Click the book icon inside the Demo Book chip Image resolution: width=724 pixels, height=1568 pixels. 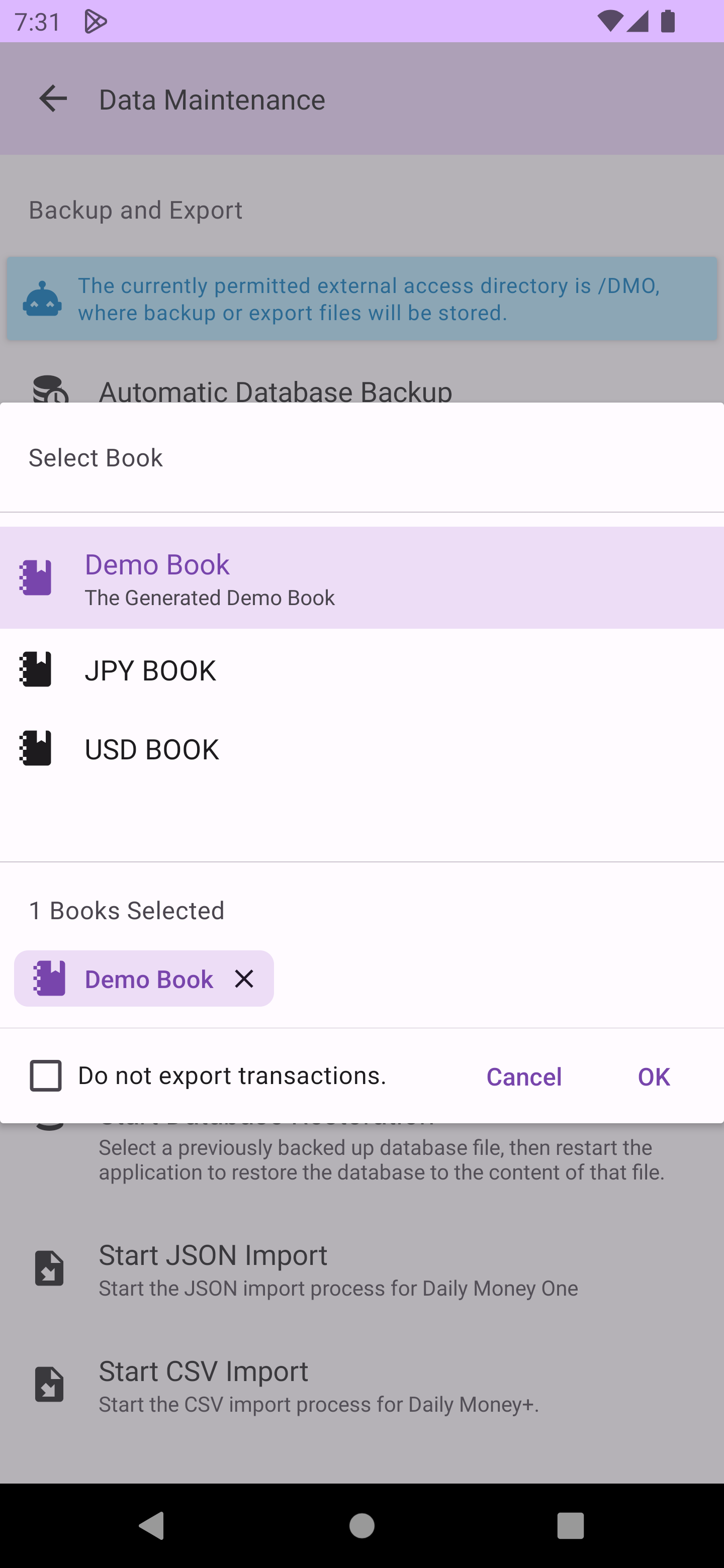(x=49, y=979)
